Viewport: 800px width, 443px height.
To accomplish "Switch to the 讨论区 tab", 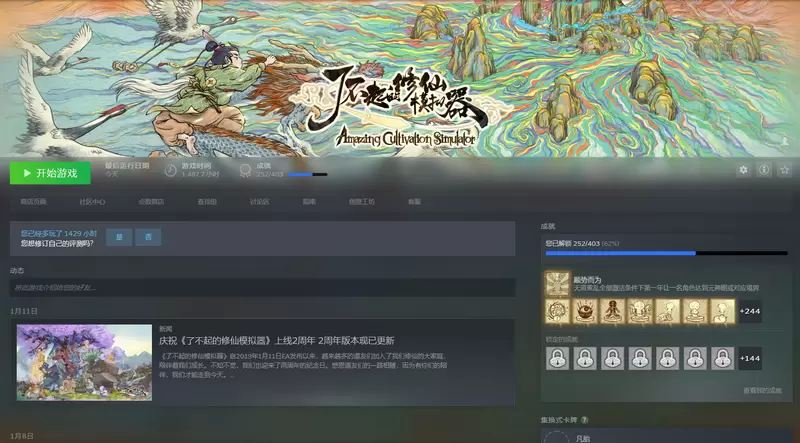I will point(259,202).
